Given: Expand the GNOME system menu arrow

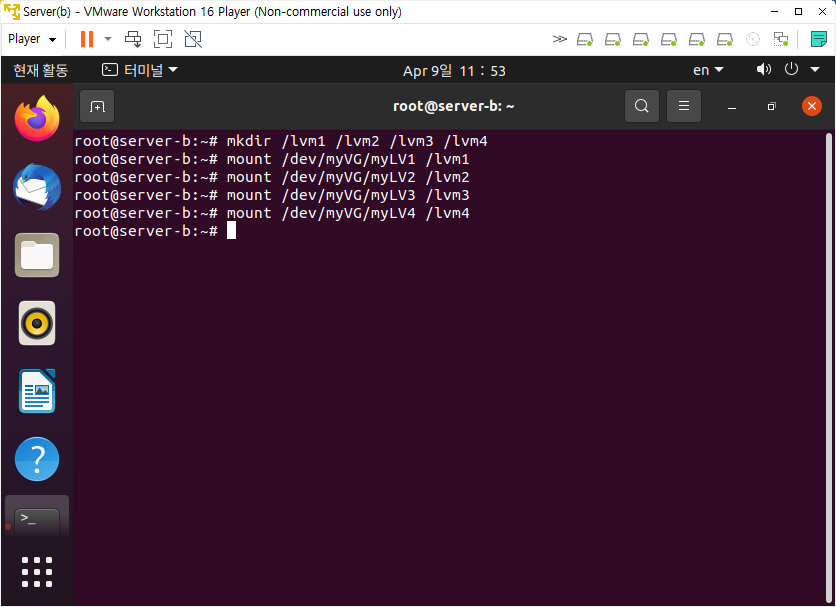Looking at the screenshot, I should click(x=815, y=69).
